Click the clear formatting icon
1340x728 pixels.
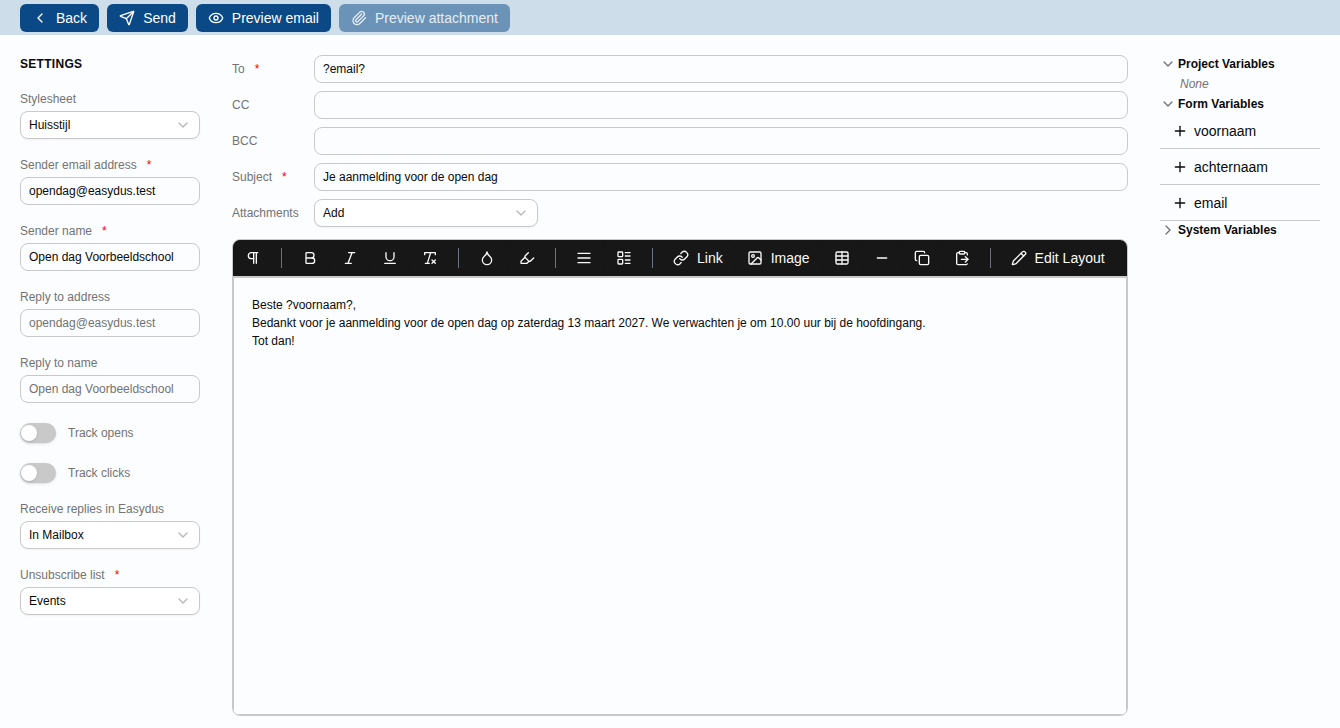coord(430,258)
